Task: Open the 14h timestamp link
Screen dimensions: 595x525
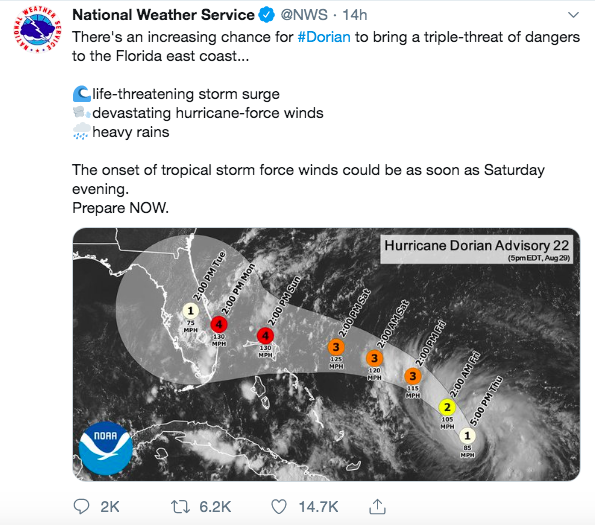Action: click(x=355, y=15)
